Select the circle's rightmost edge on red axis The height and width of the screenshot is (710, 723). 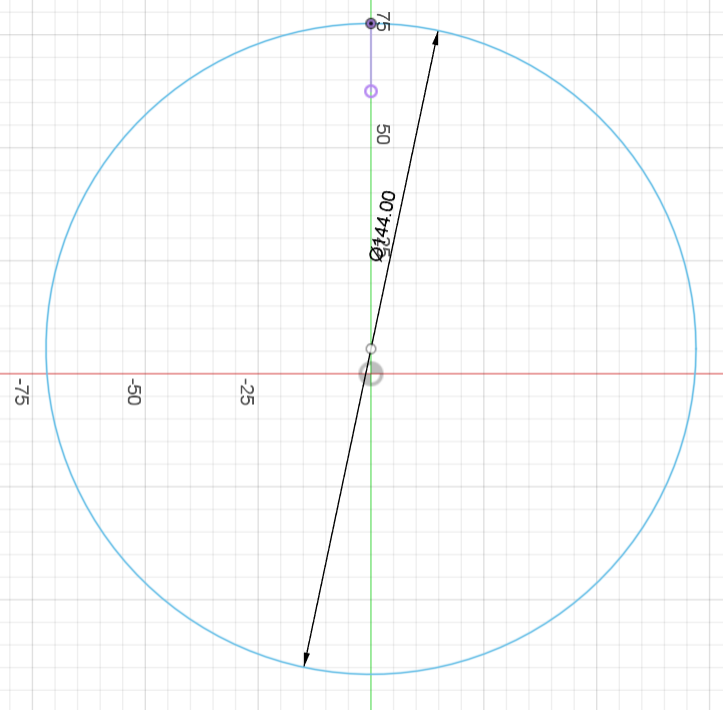(x=695, y=374)
